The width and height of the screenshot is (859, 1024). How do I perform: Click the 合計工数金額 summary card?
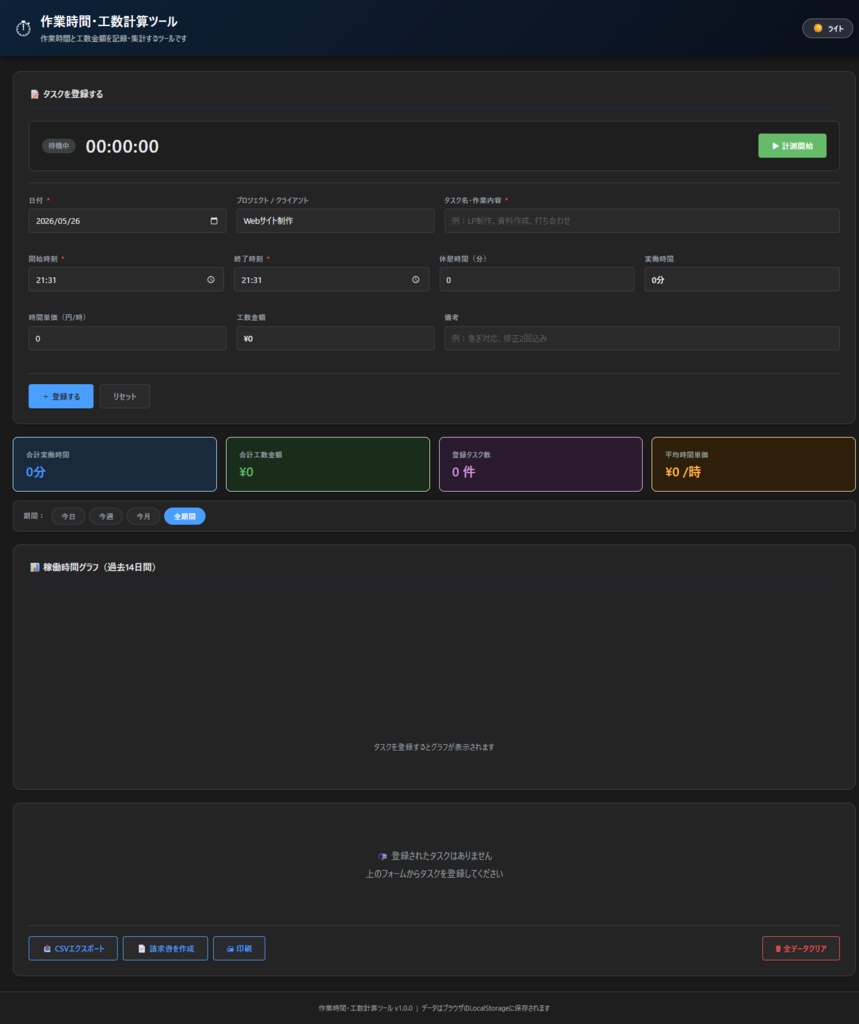coord(328,464)
